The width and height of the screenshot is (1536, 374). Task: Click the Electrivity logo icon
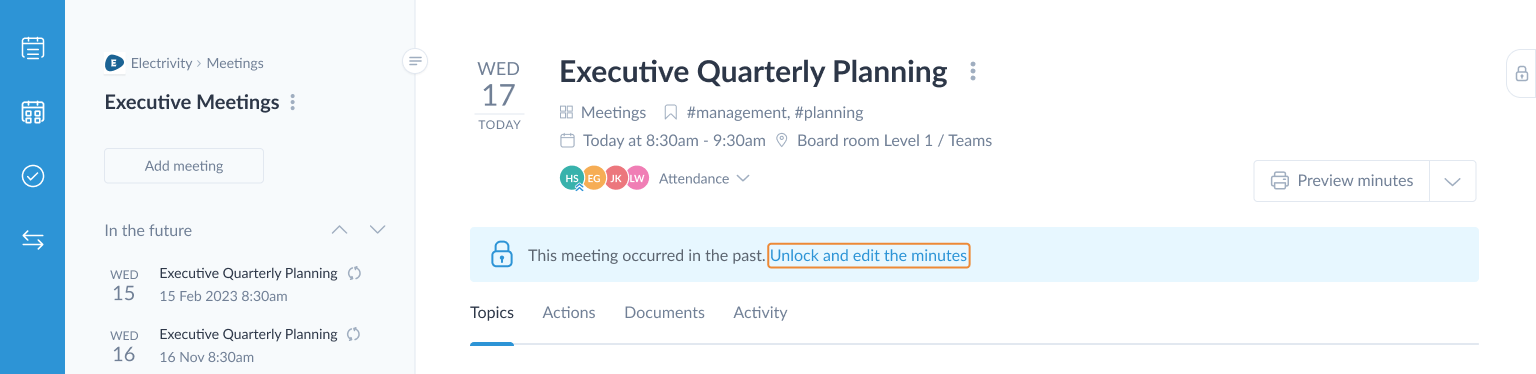click(114, 63)
